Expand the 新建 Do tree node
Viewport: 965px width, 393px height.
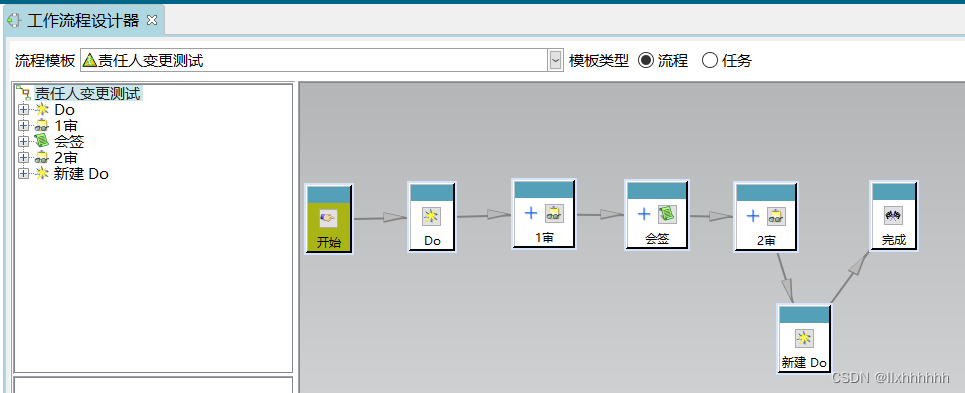24,174
